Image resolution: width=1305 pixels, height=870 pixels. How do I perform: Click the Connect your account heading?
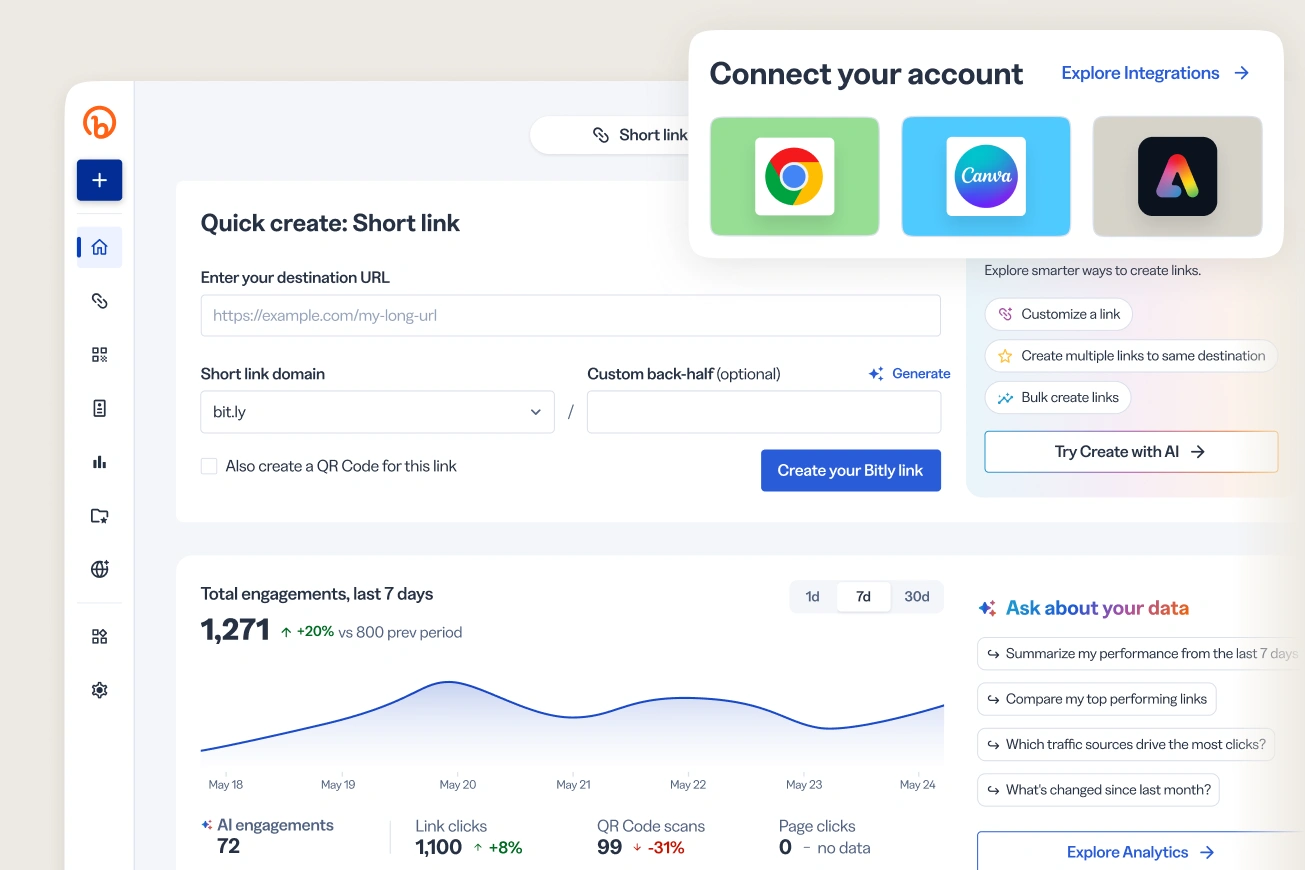pyautogui.click(x=866, y=74)
